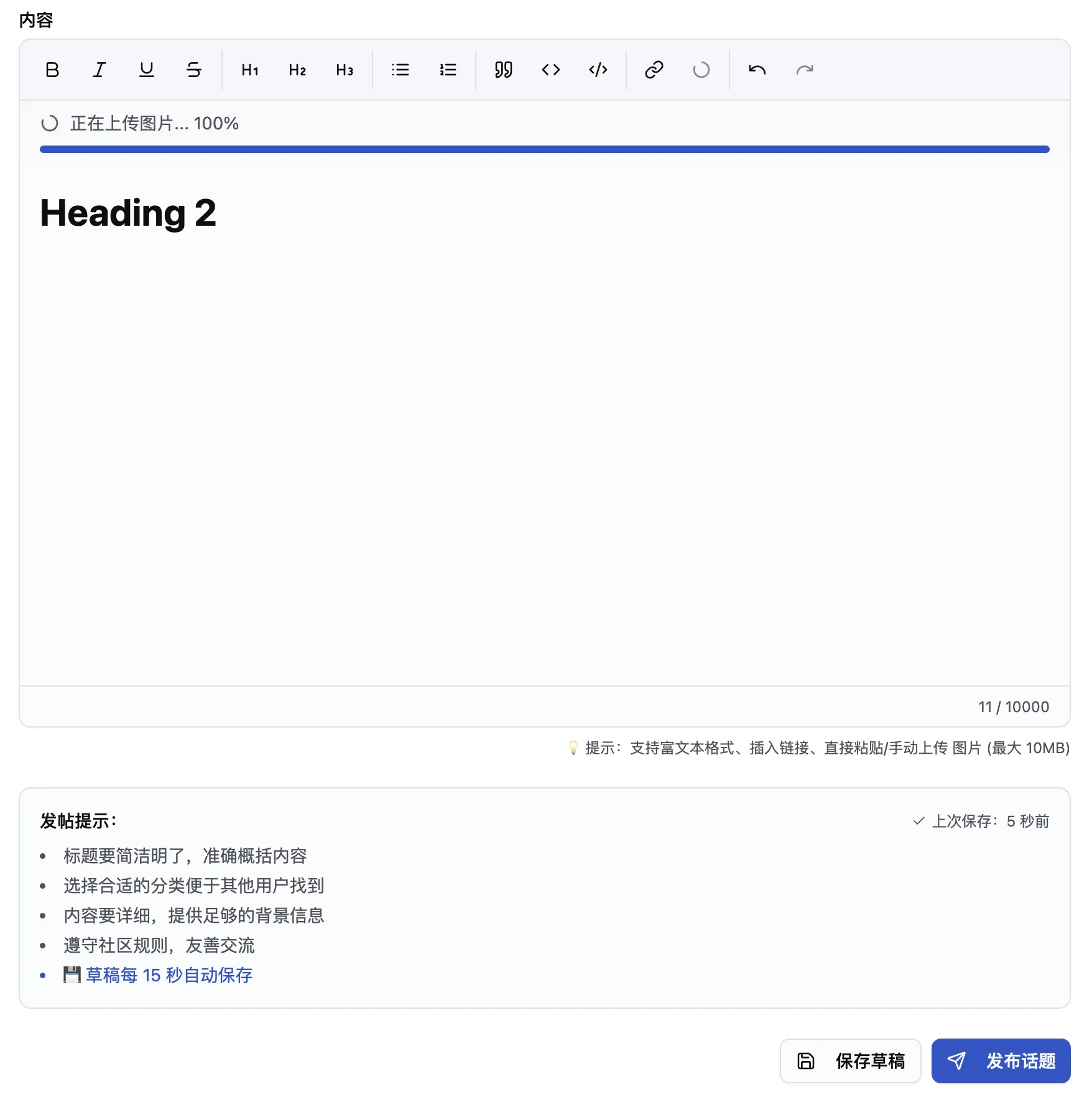1092x1097 pixels.
Task: Toggle strikethrough formatting
Action: (194, 70)
